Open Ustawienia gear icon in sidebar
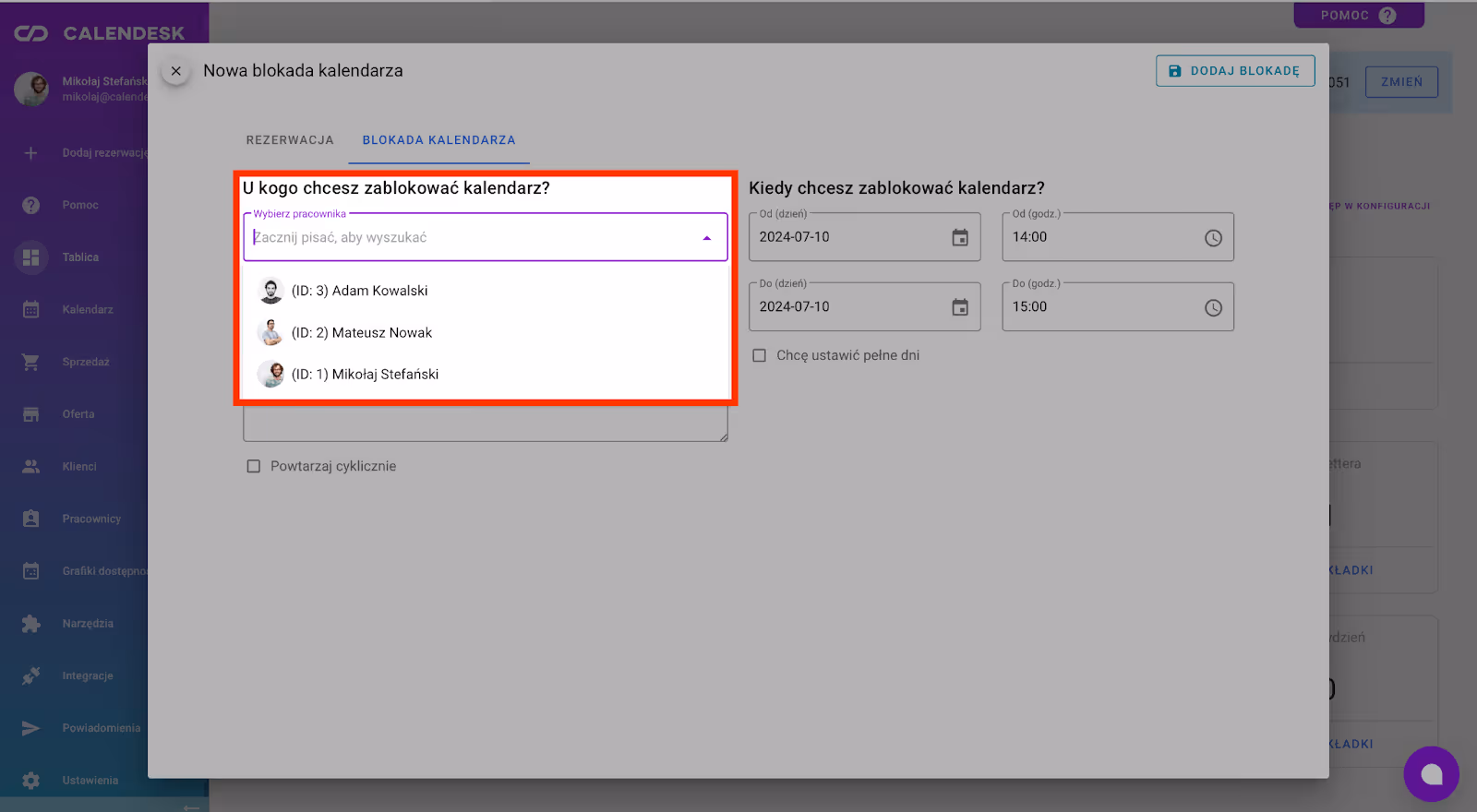Screen dimensions: 1477x812 pyautogui.click(x=30, y=781)
